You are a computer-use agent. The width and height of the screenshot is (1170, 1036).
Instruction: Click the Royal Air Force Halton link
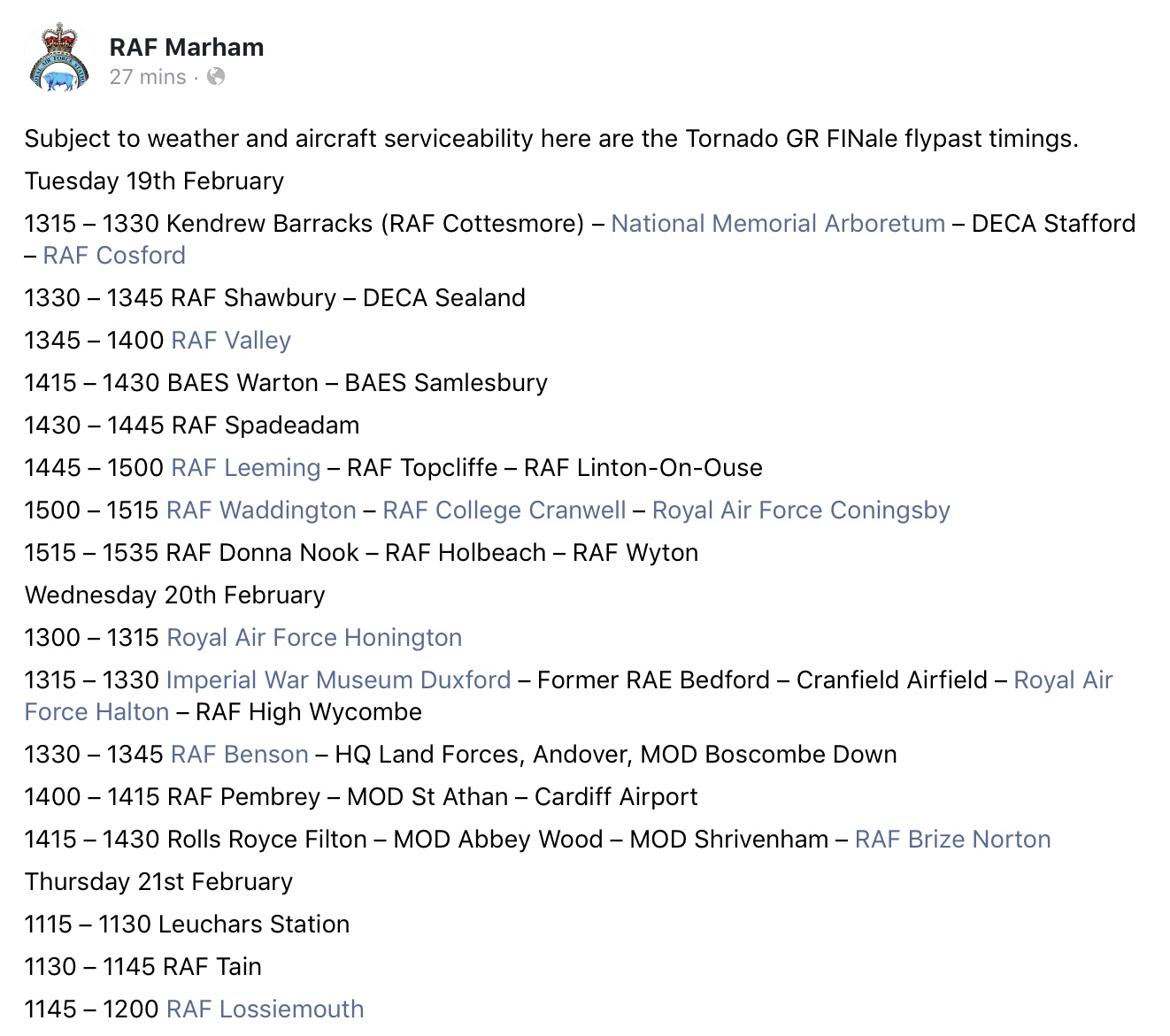96,711
